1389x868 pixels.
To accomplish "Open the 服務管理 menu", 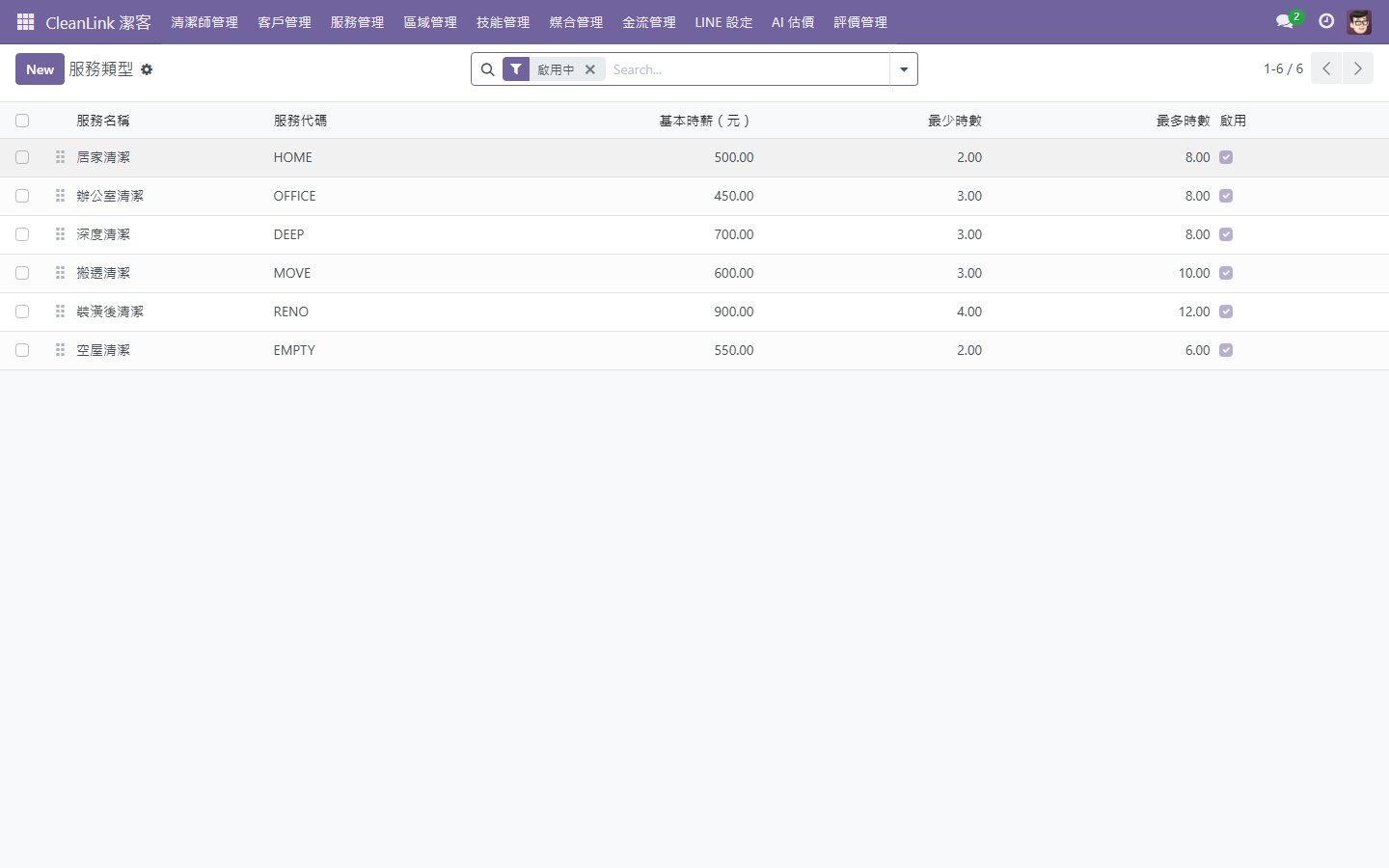I will tap(357, 22).
